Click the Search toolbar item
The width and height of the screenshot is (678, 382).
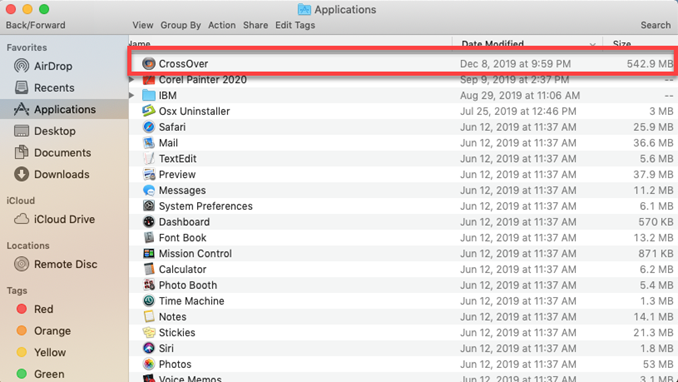656,25
